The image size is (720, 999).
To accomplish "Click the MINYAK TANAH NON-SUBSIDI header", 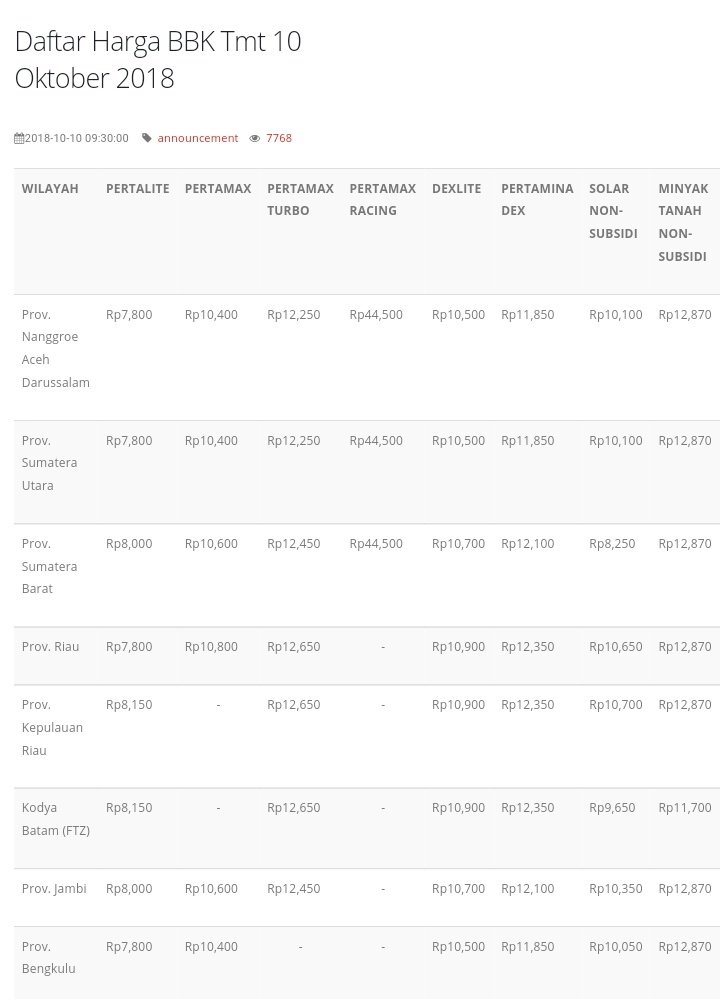I will 683,222.
